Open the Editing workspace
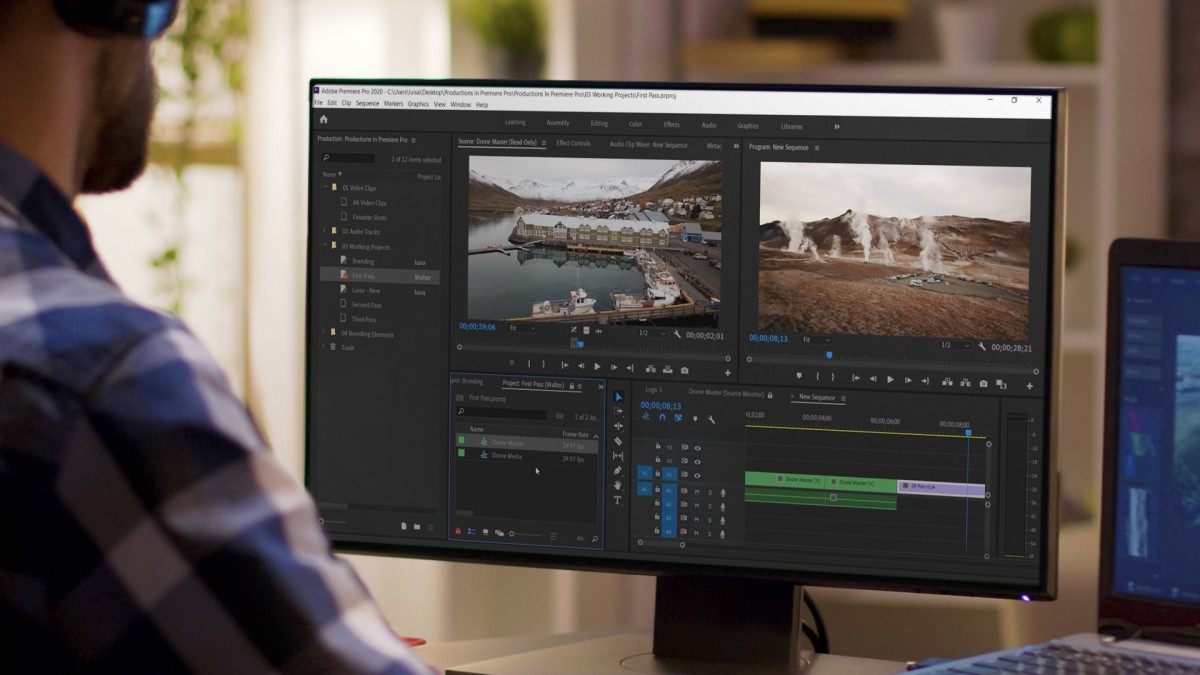 point(599,124)
